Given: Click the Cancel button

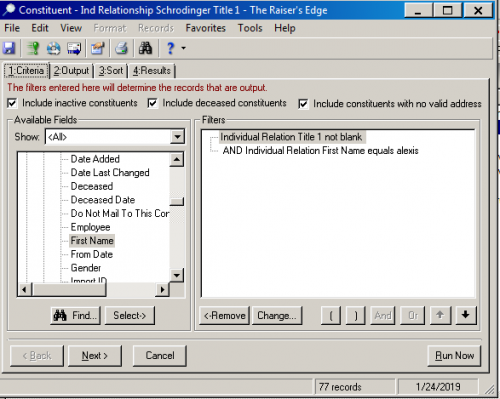Looking at the screenshot, I should [160, 356].
